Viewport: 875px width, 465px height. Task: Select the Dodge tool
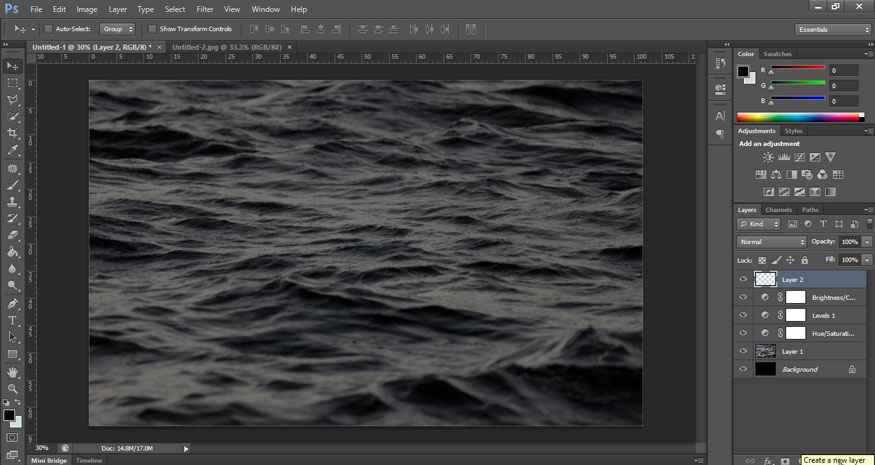coord(12,285)
